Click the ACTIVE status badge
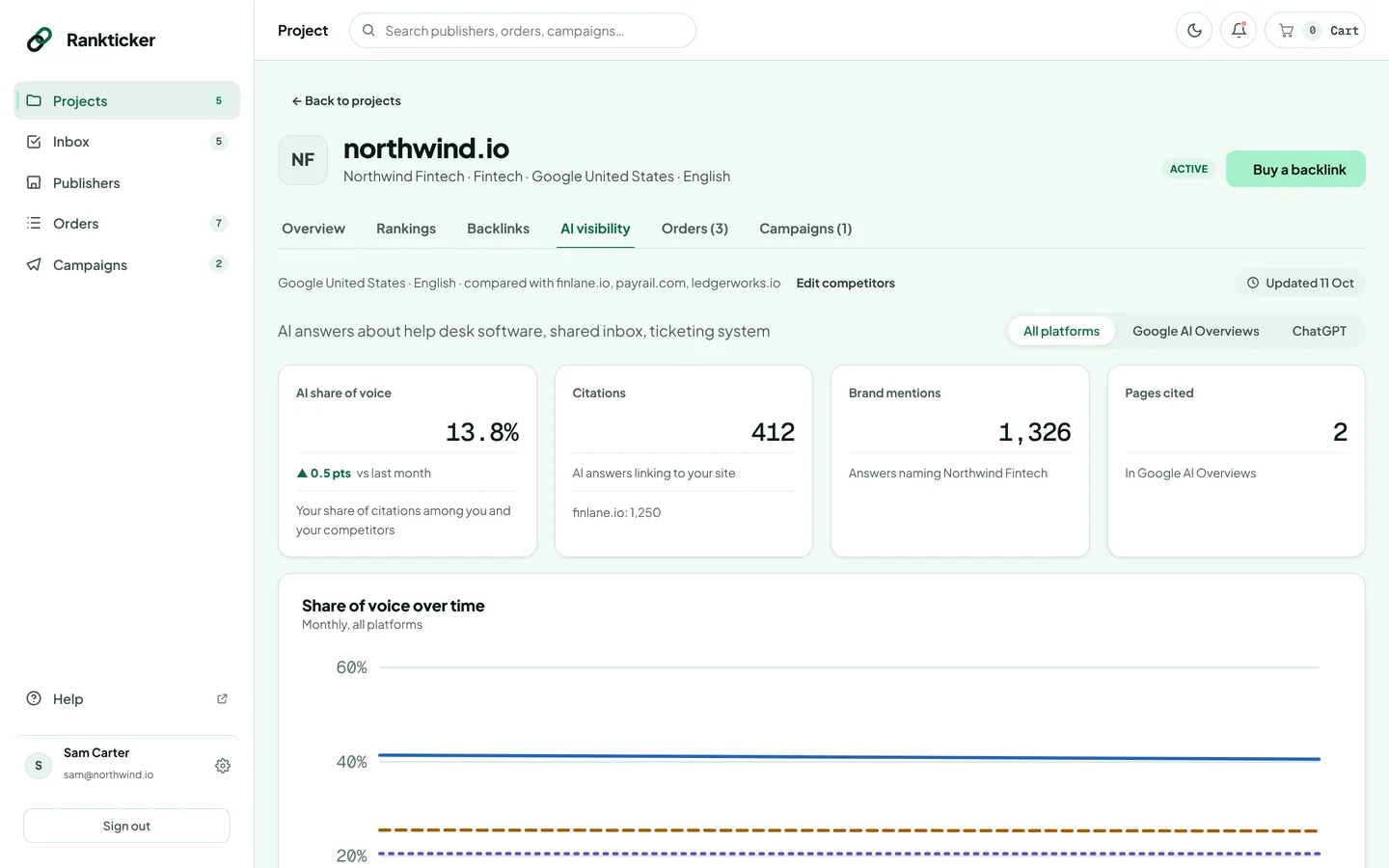The image size is (1389, 868). coord(1188,169)
